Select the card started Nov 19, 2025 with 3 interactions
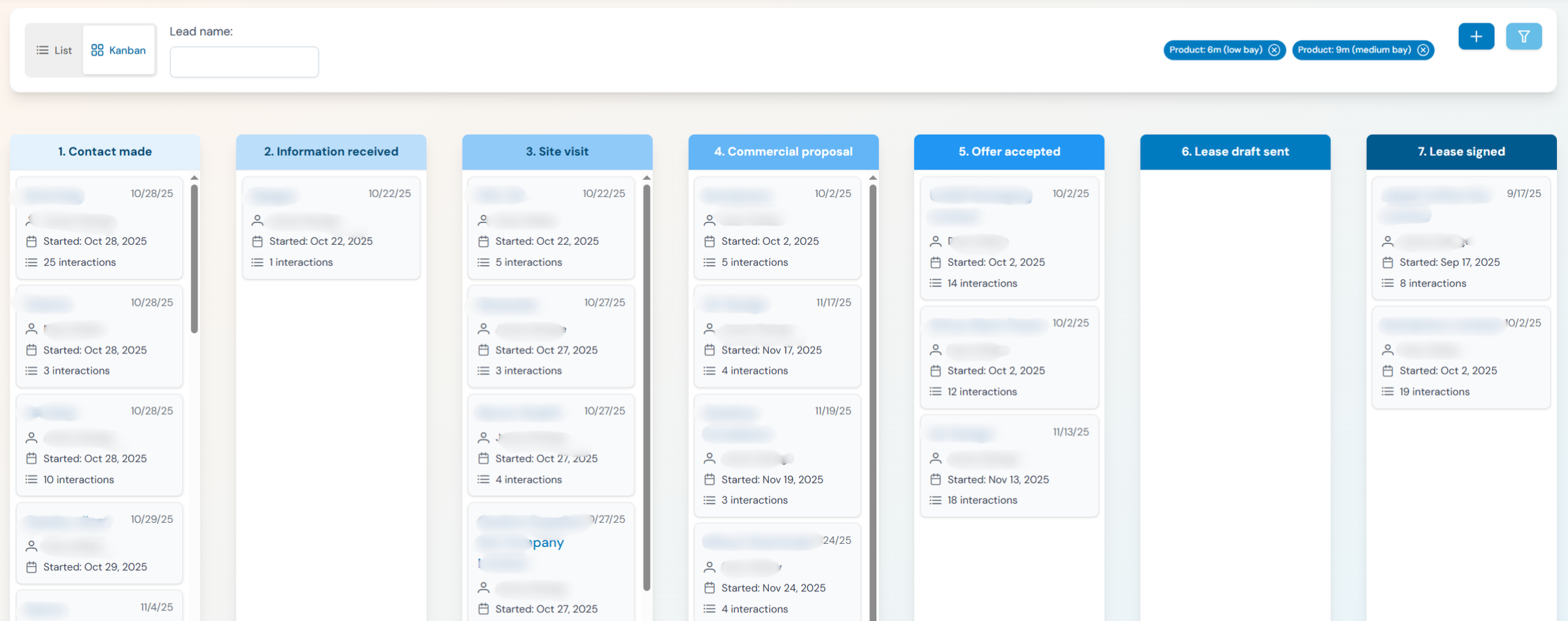Viewport: 1568px width, 621px height. coord(777,456)
